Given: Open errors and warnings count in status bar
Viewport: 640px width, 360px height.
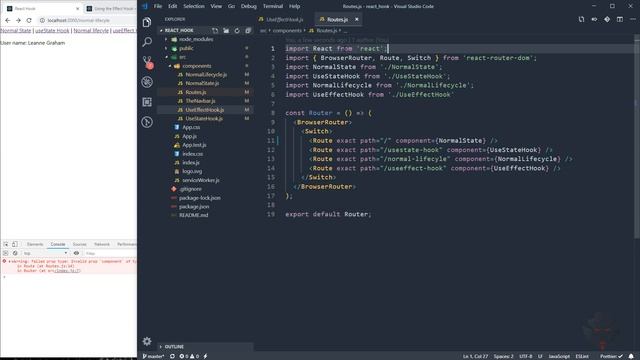Looking at the screenshot, I should [x=189, y=356].
